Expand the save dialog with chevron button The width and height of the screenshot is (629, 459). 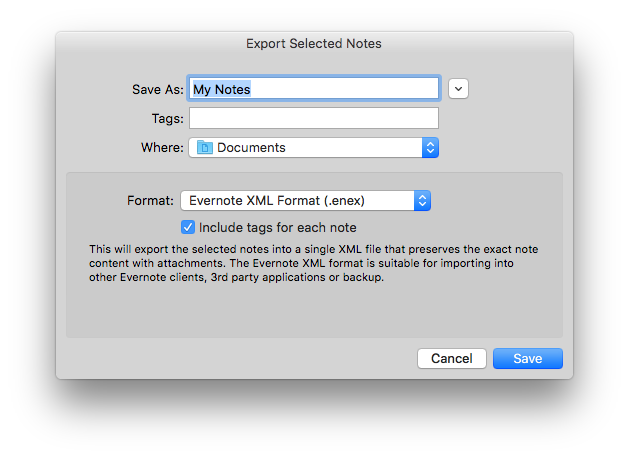tap(459, 89)
